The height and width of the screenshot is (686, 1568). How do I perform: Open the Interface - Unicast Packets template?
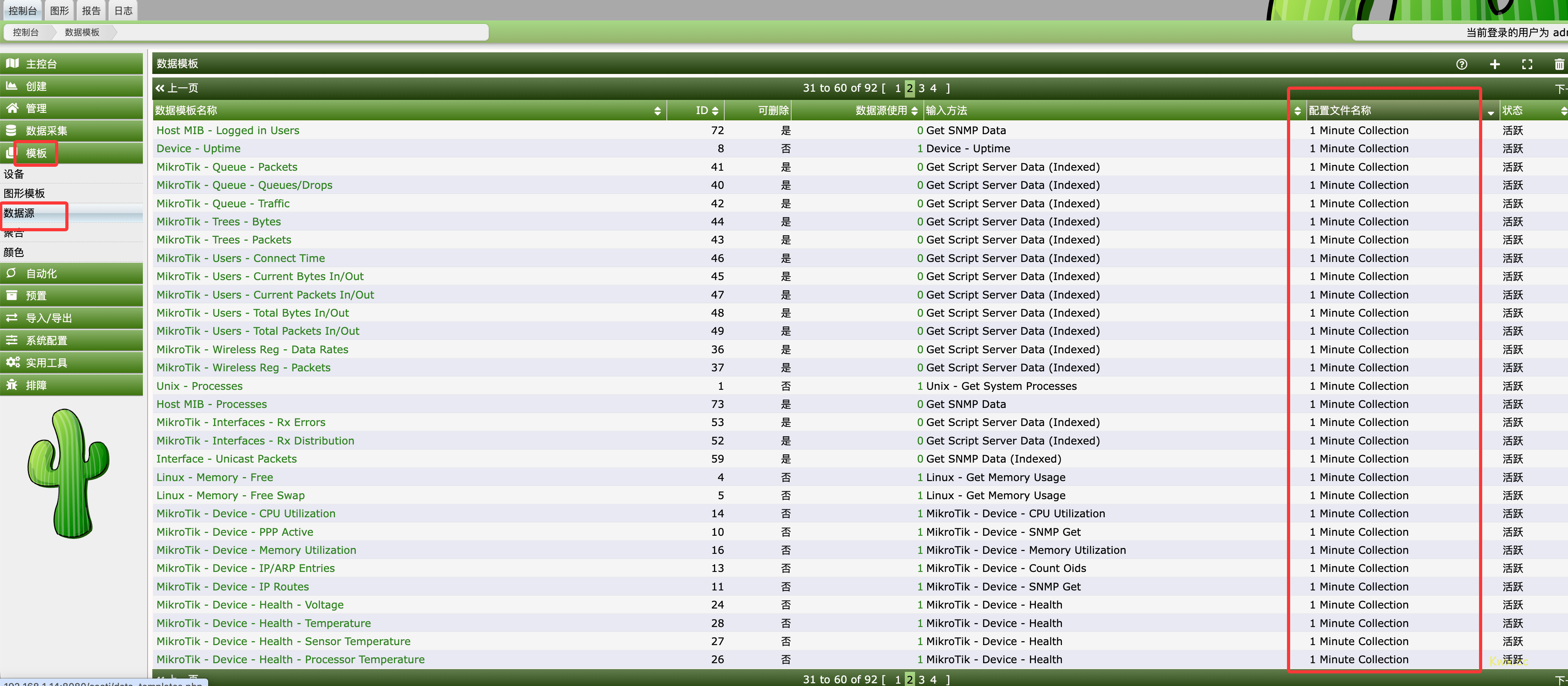[x=226, y=459]
